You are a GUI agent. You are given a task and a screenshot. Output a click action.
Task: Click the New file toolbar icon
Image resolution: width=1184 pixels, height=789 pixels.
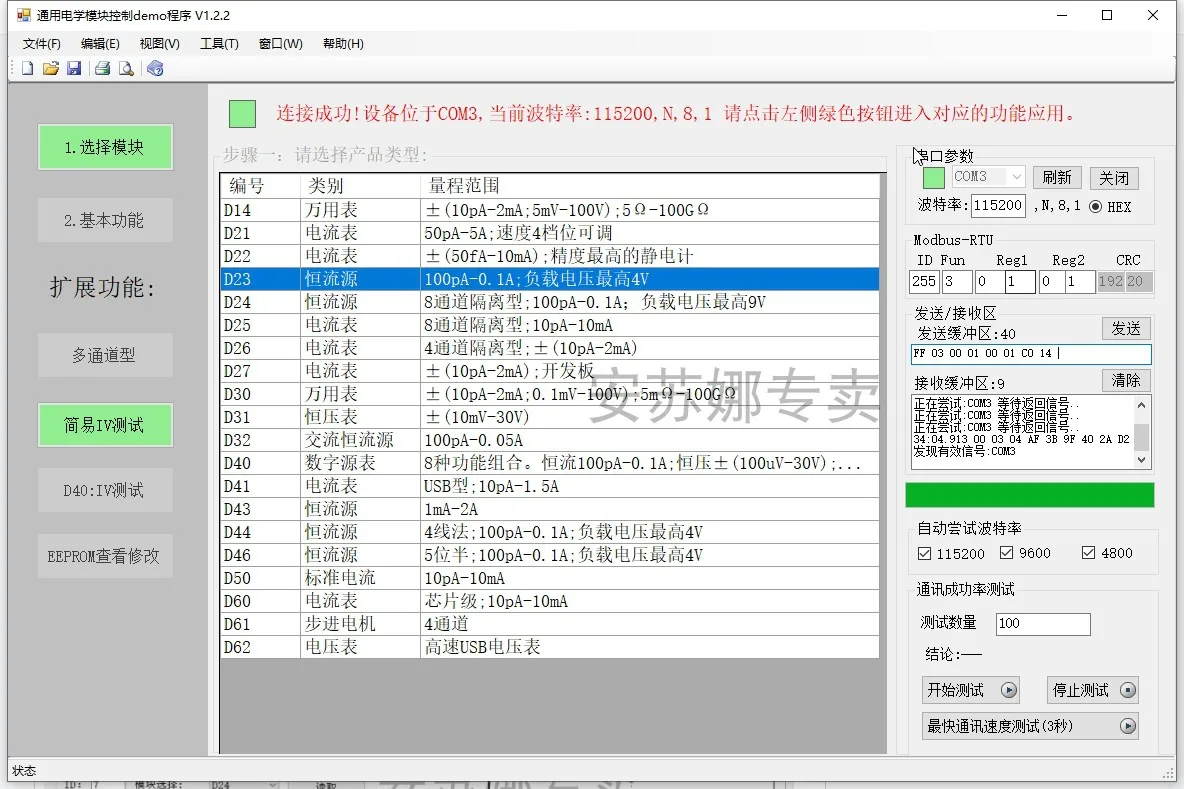point(27,68)
